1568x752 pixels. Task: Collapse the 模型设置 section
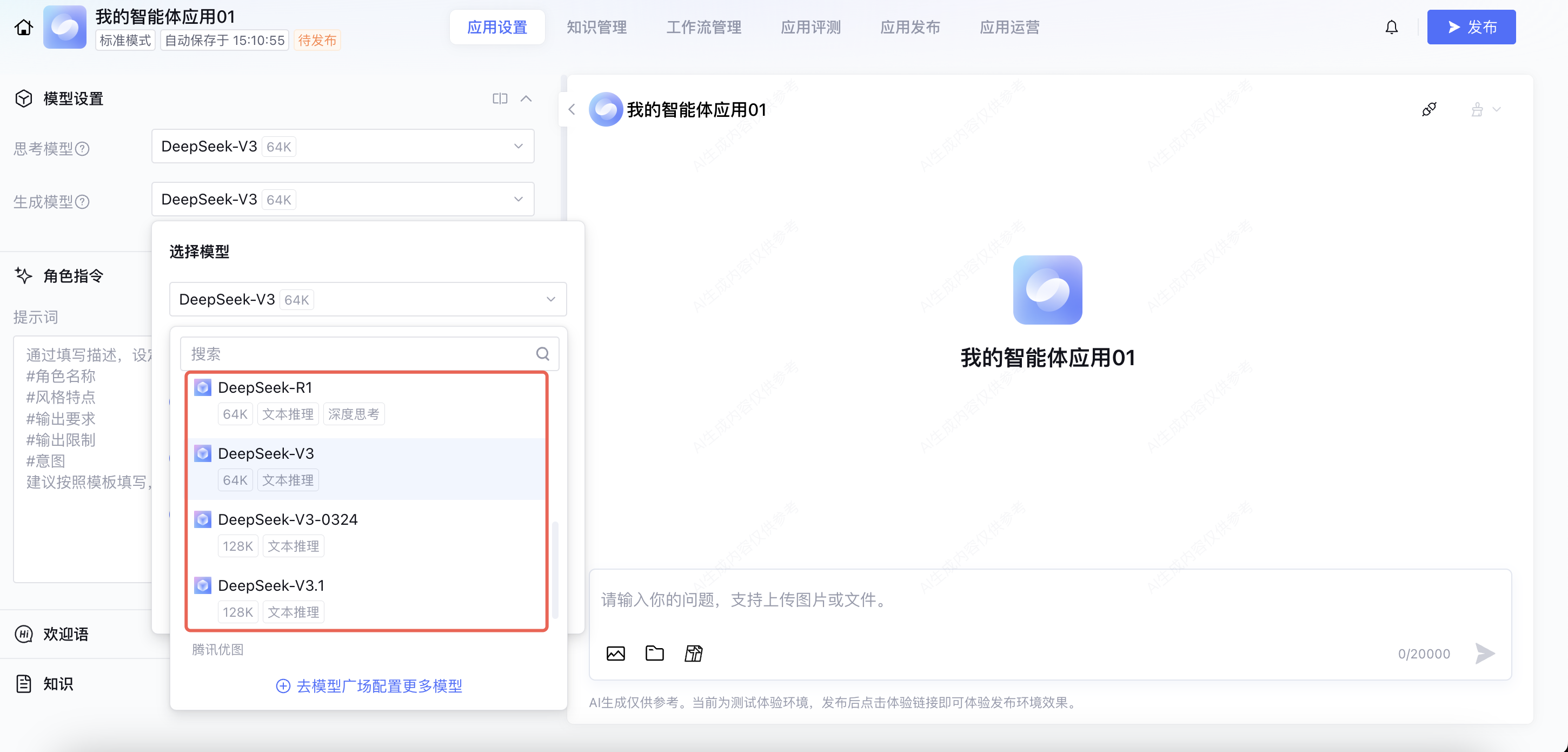527,98
